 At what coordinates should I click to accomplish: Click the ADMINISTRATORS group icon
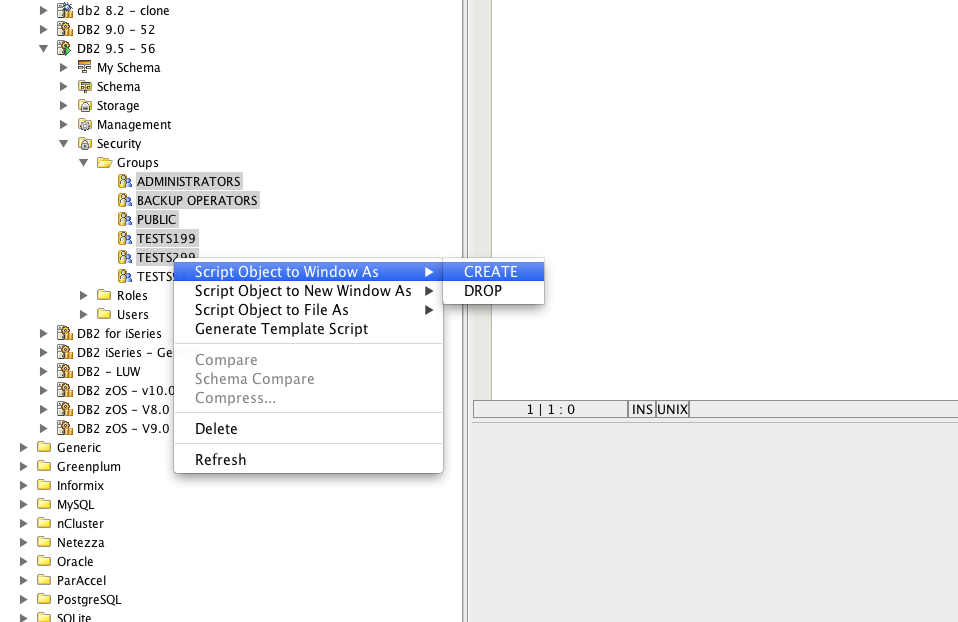[125, 181]
